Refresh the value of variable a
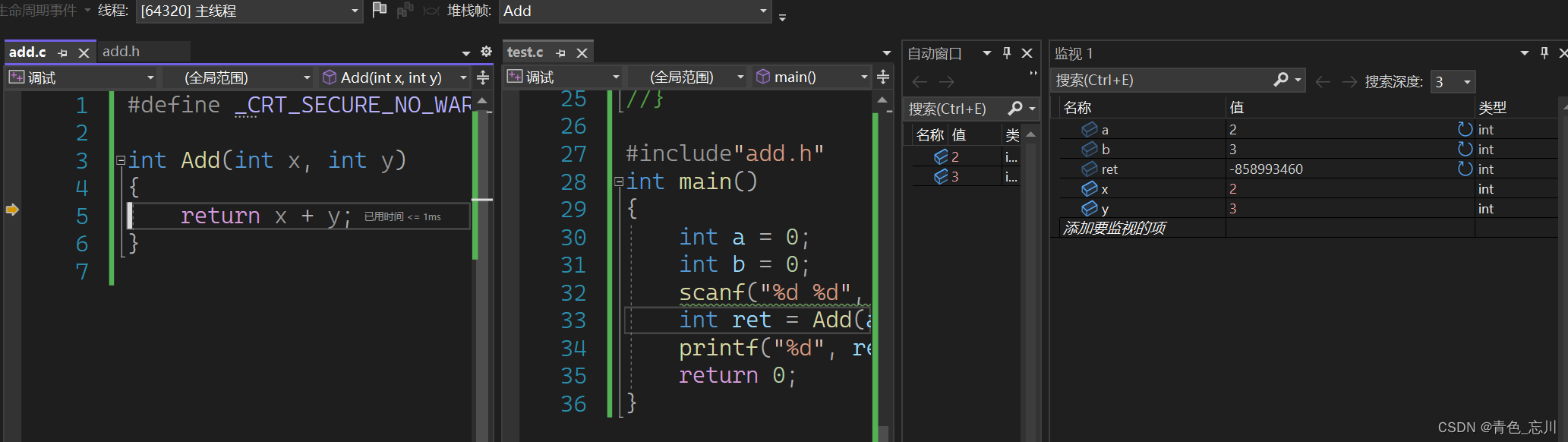This screenshot has width=1568, height=442. (1465, 129)
